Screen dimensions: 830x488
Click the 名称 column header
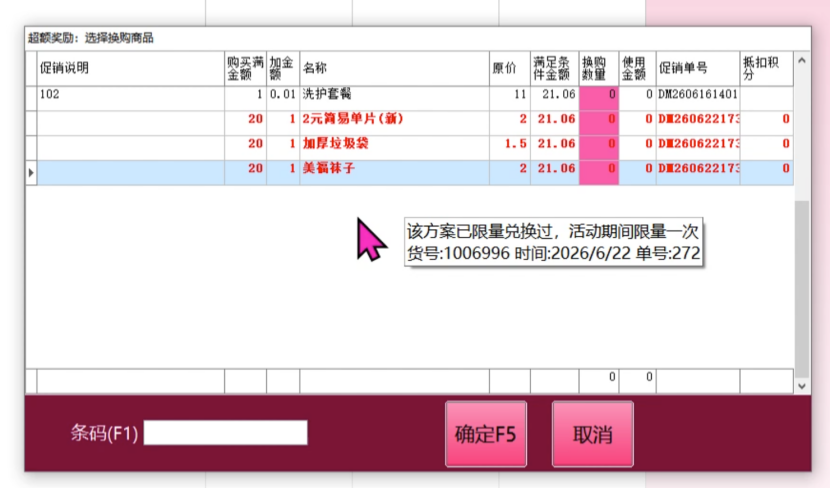[394, 68]
